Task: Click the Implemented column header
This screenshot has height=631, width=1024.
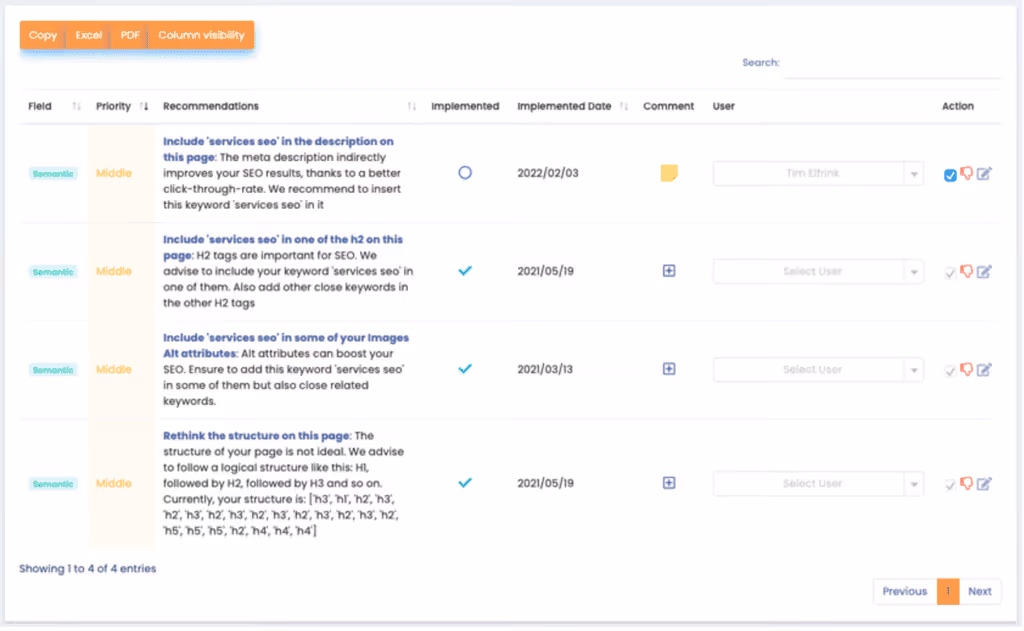Action: 465,106
